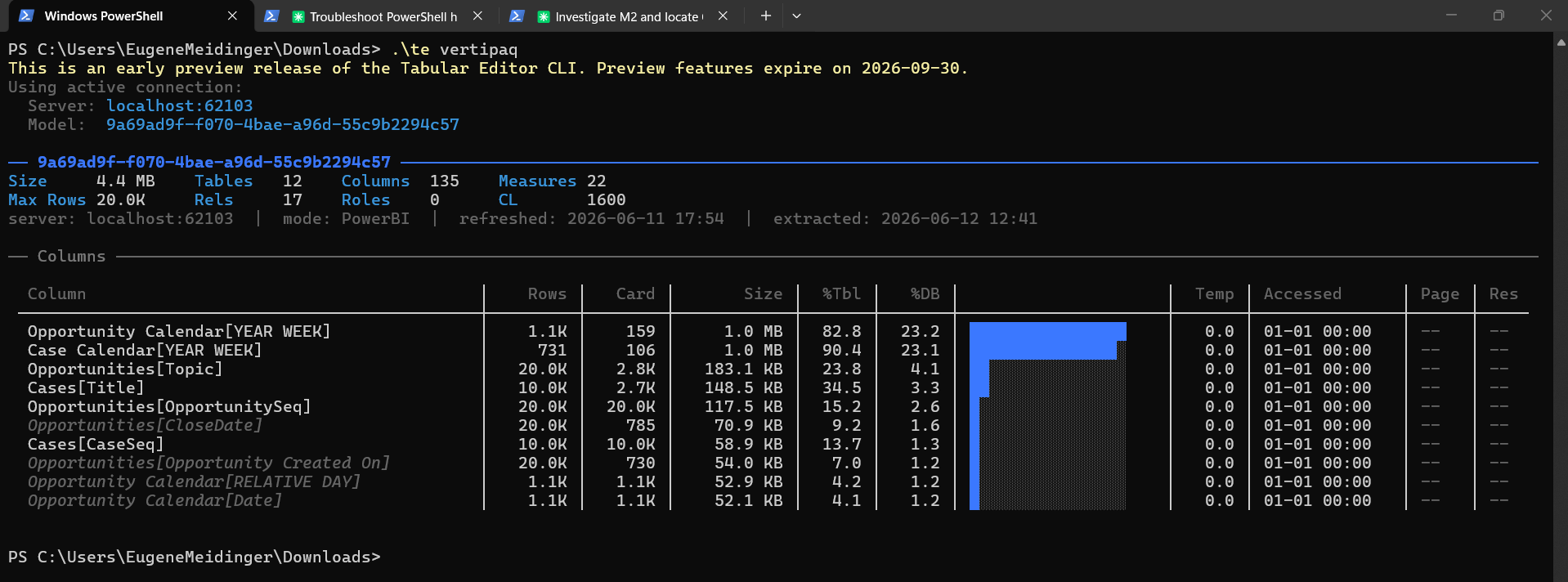Click the Opportunities[Topic] column name

click(125, 369)
